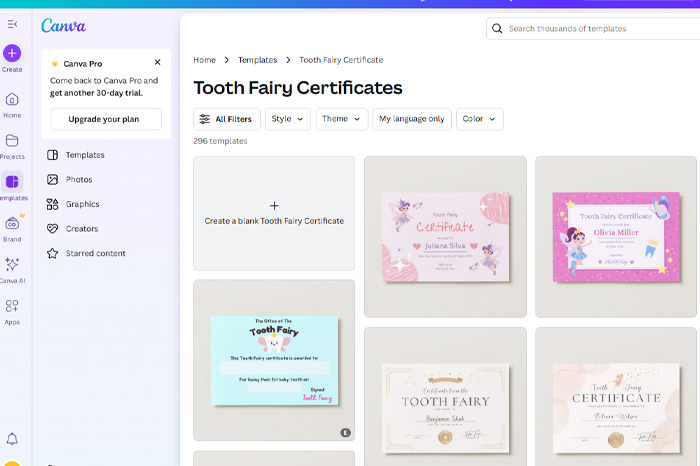700x466 pixels.
Task: Open the Projects folder icon
Action: point(12,141)
